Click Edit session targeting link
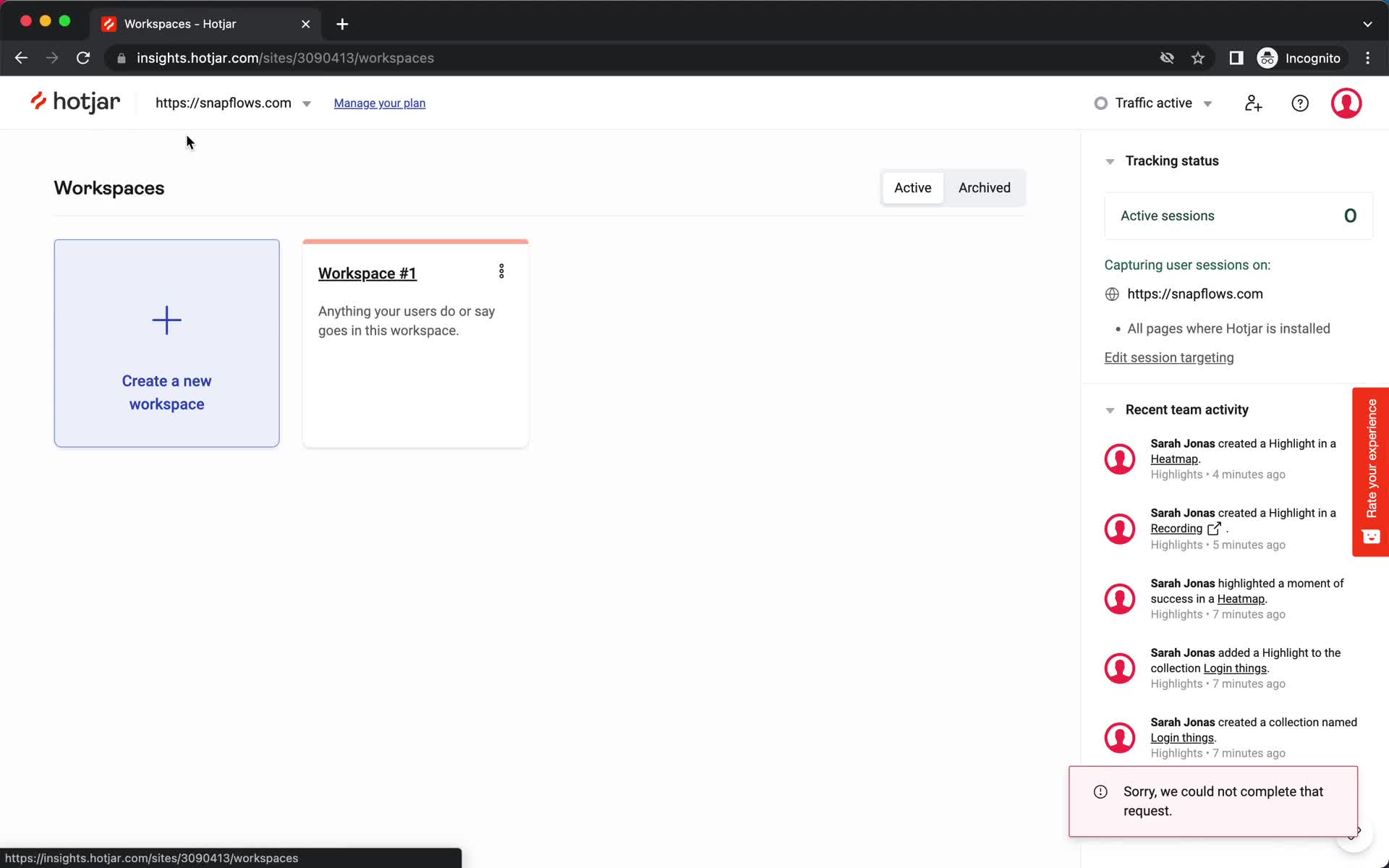The image size is (1389, 868). [1169, 357]
